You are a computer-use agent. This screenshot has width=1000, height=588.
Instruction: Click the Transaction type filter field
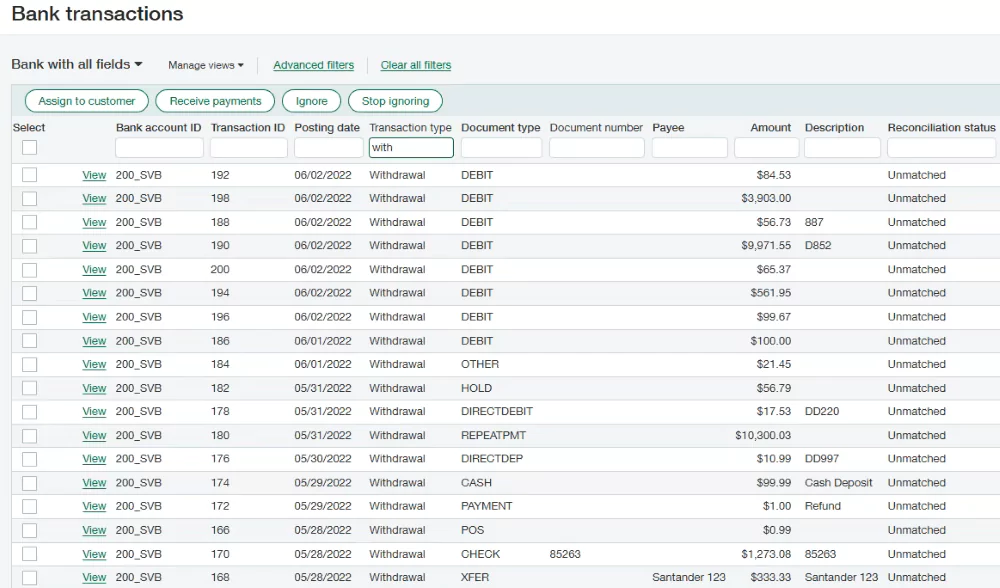(x=411, y=148)
